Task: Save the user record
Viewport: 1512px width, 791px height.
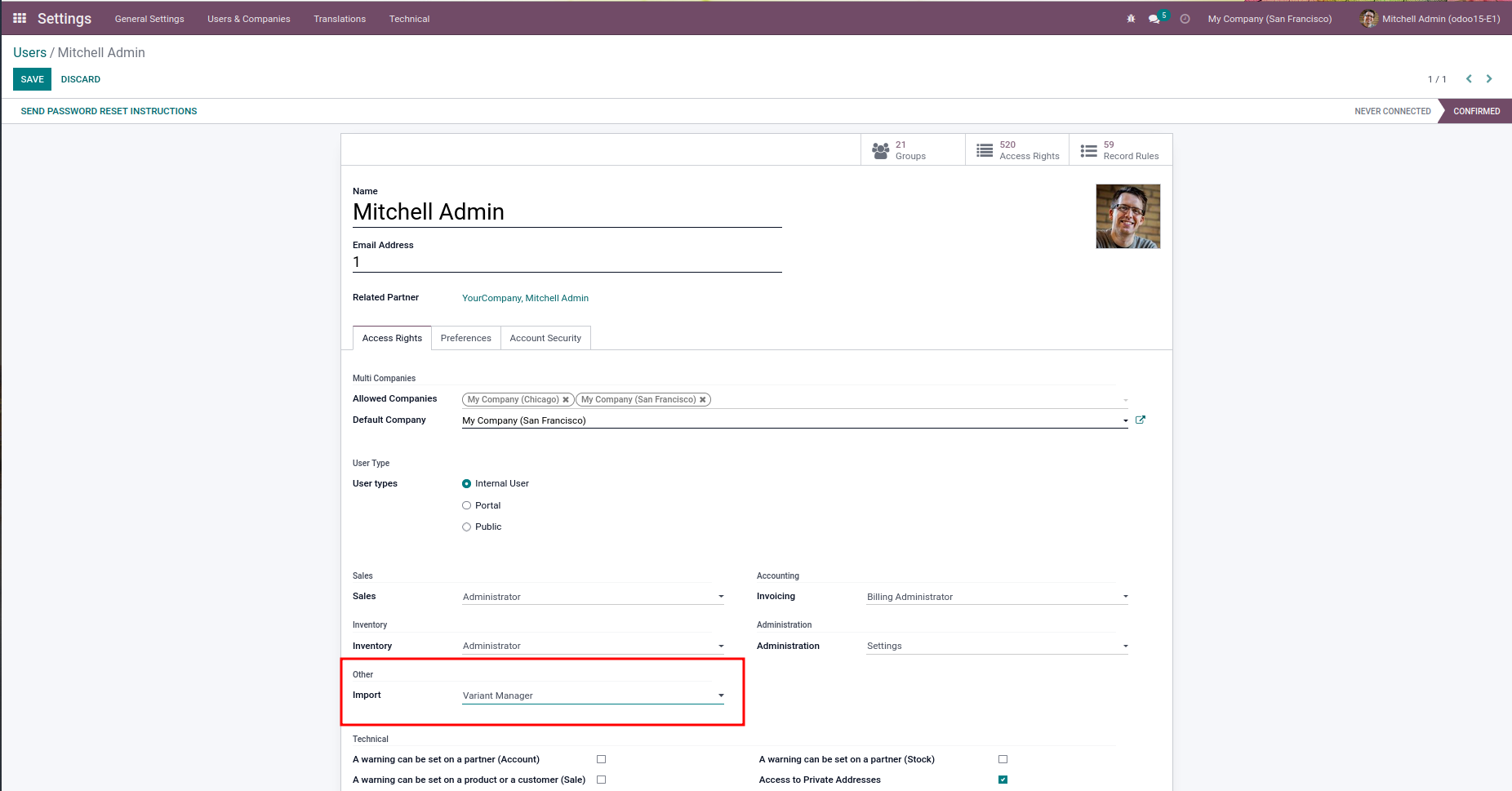Action: [x=33, y=79]
